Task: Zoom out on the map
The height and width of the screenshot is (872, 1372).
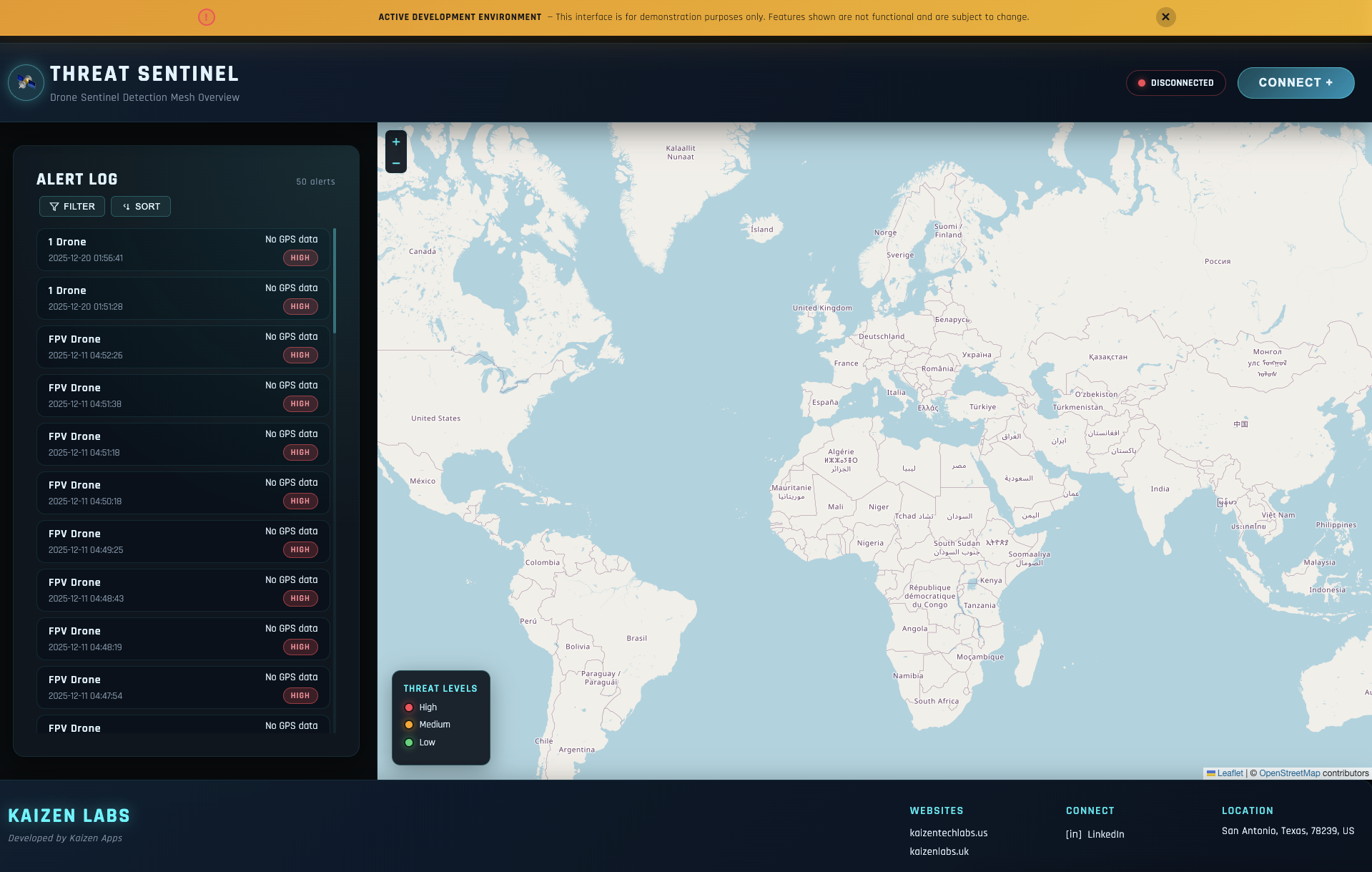Action: [396, 163]
